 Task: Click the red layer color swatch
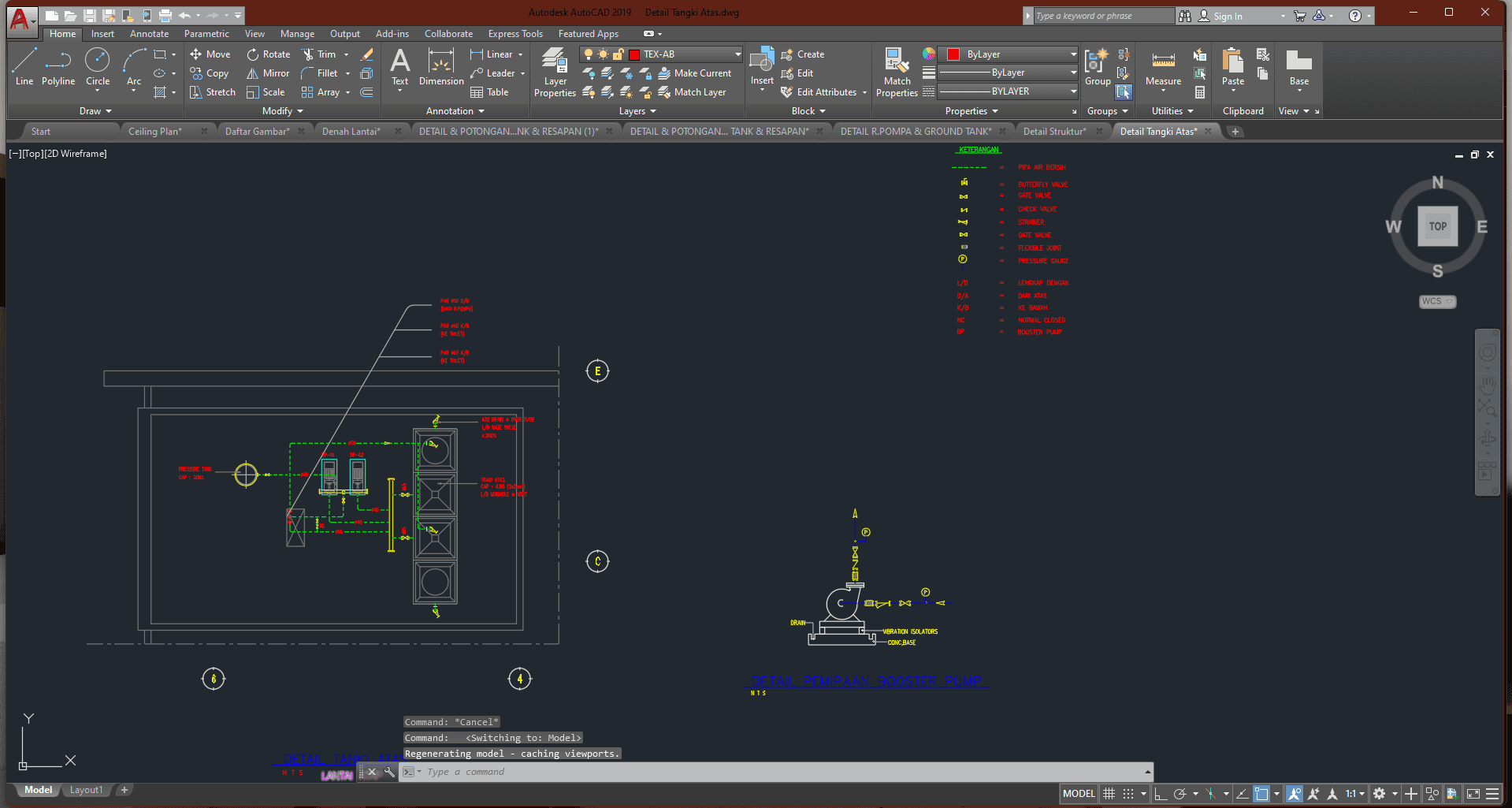click(634, 54)
